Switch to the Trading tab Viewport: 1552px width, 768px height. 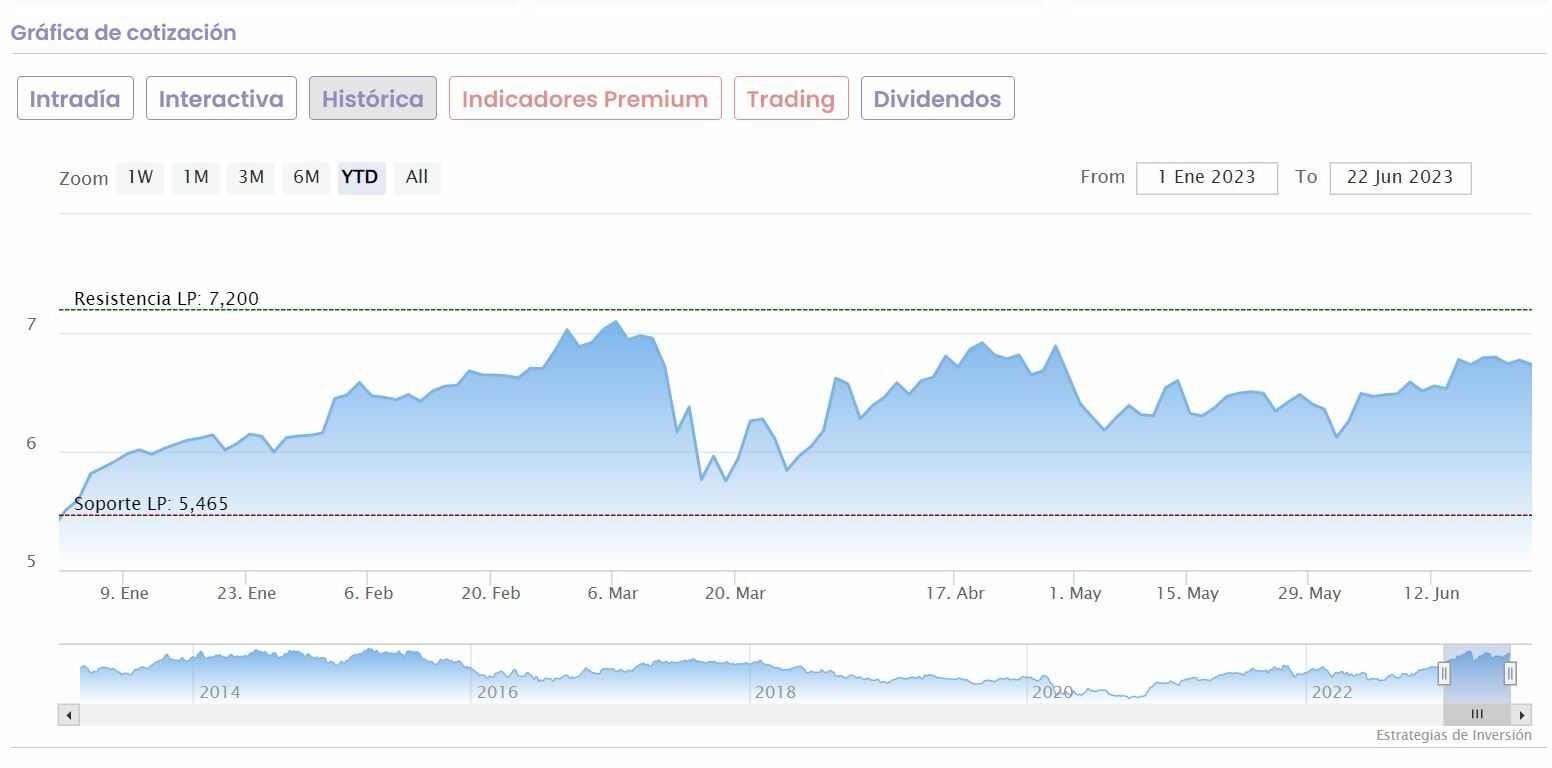[x=791, y=99]
